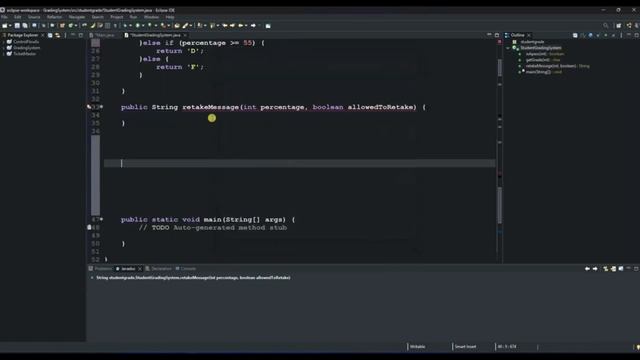The width and height of the screenshot is (640, 360).
Task: Switch to the Javadoc tab
Action: [x=128, y=269]
